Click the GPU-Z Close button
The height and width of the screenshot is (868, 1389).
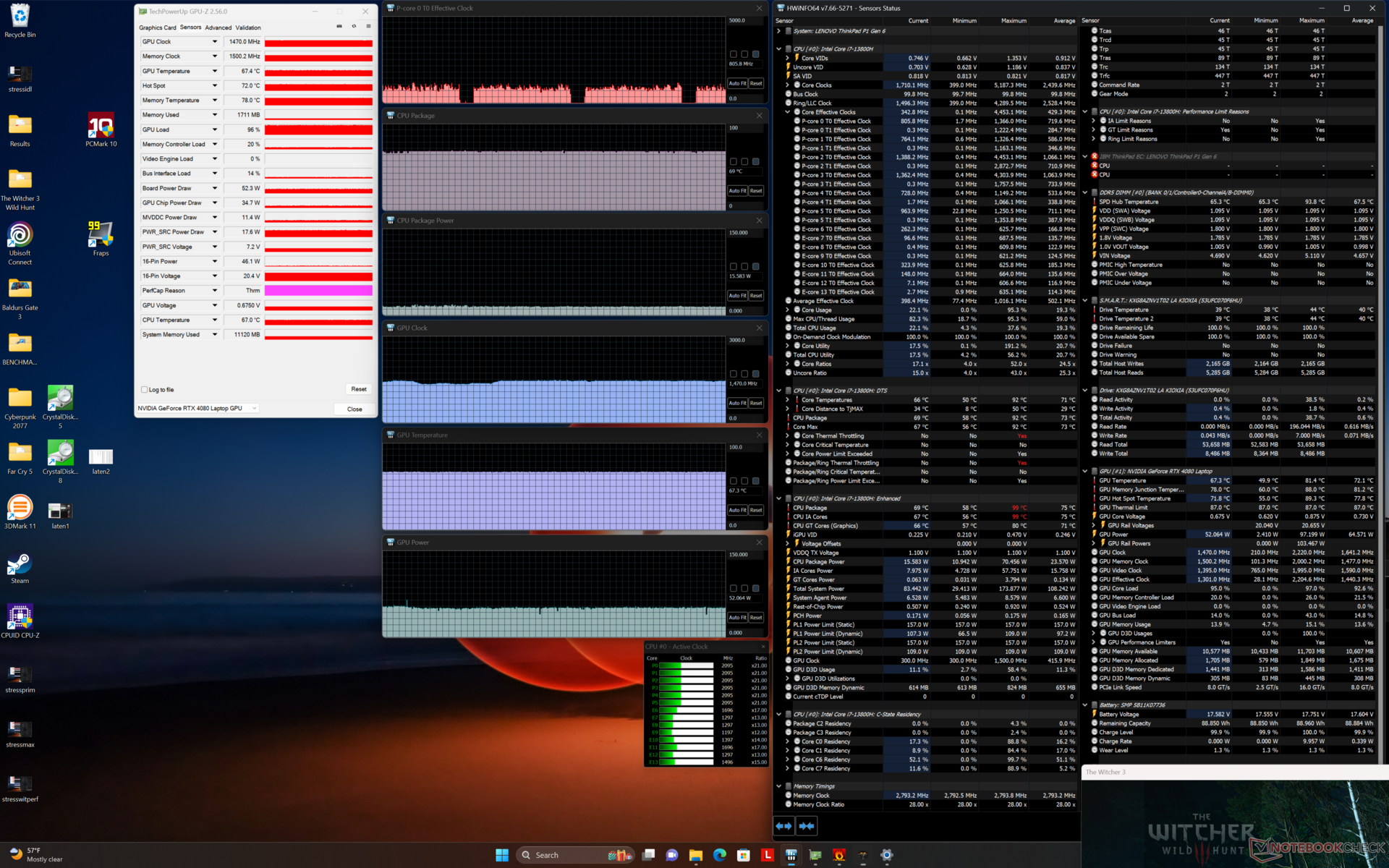tap(354, 409)
